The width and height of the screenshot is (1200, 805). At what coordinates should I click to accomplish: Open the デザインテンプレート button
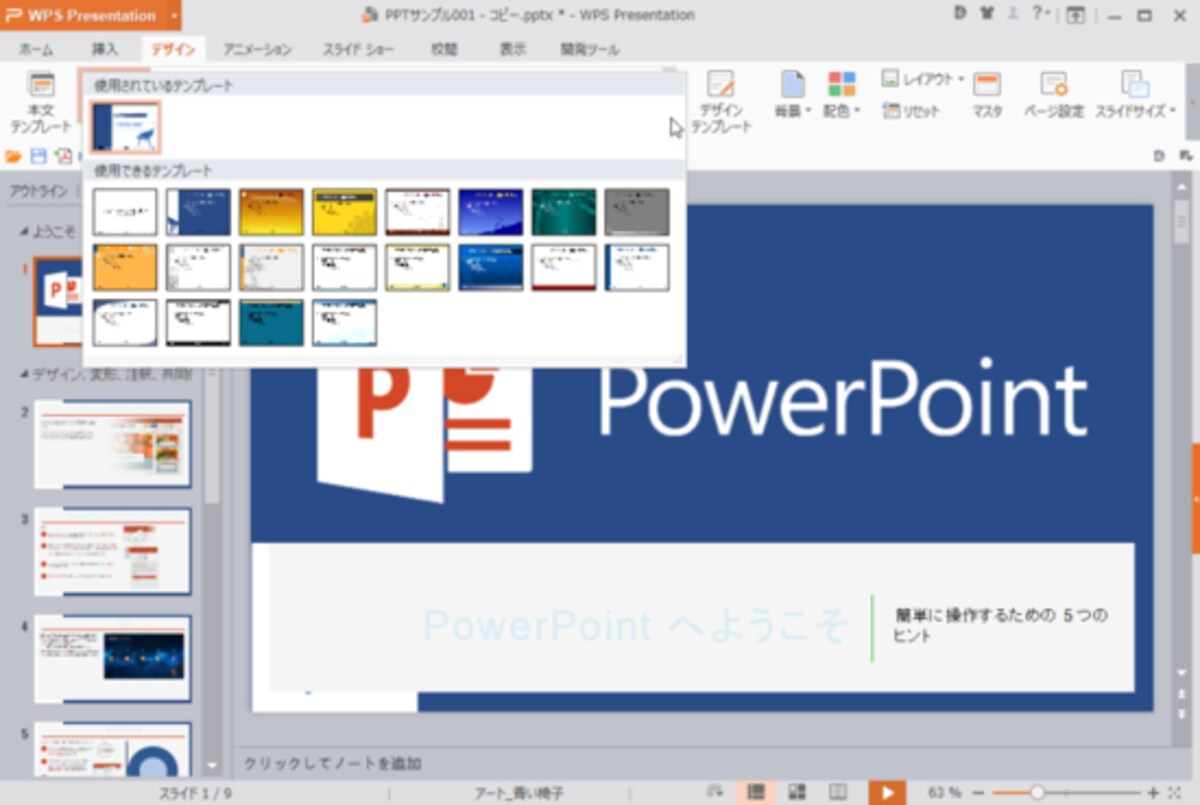click(720, 101)
